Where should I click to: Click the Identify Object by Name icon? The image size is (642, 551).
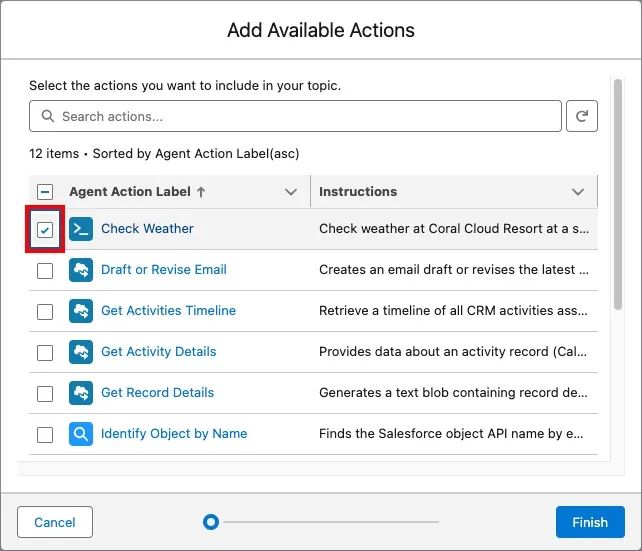pyautogui.click(x=81, y=434)
